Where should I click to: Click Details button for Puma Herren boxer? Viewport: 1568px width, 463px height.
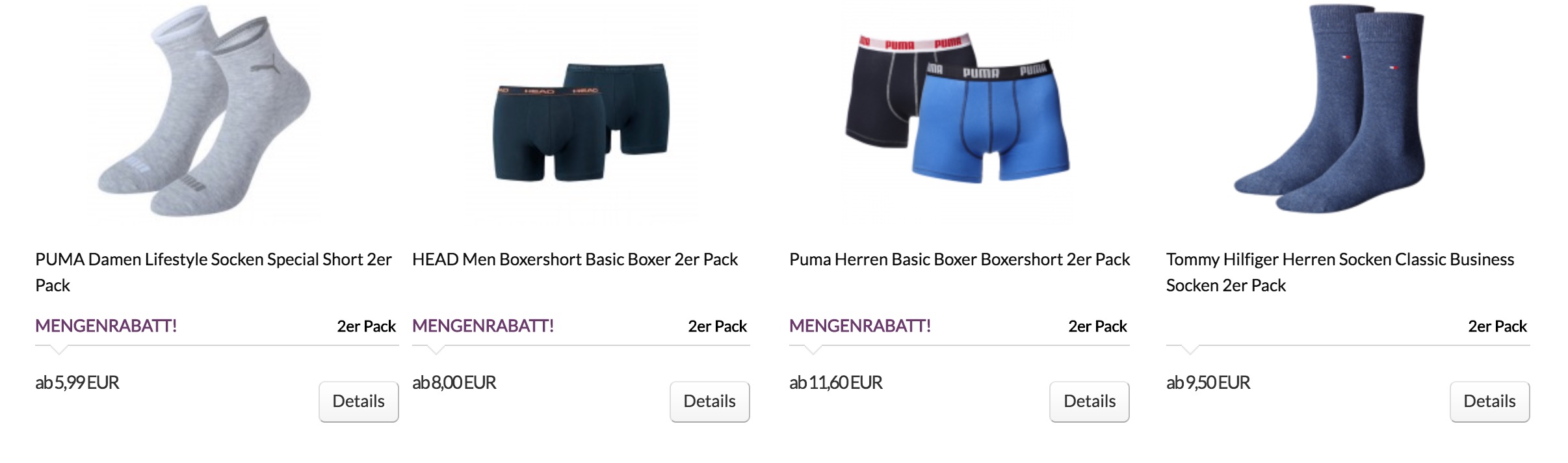pos(1090,401)
